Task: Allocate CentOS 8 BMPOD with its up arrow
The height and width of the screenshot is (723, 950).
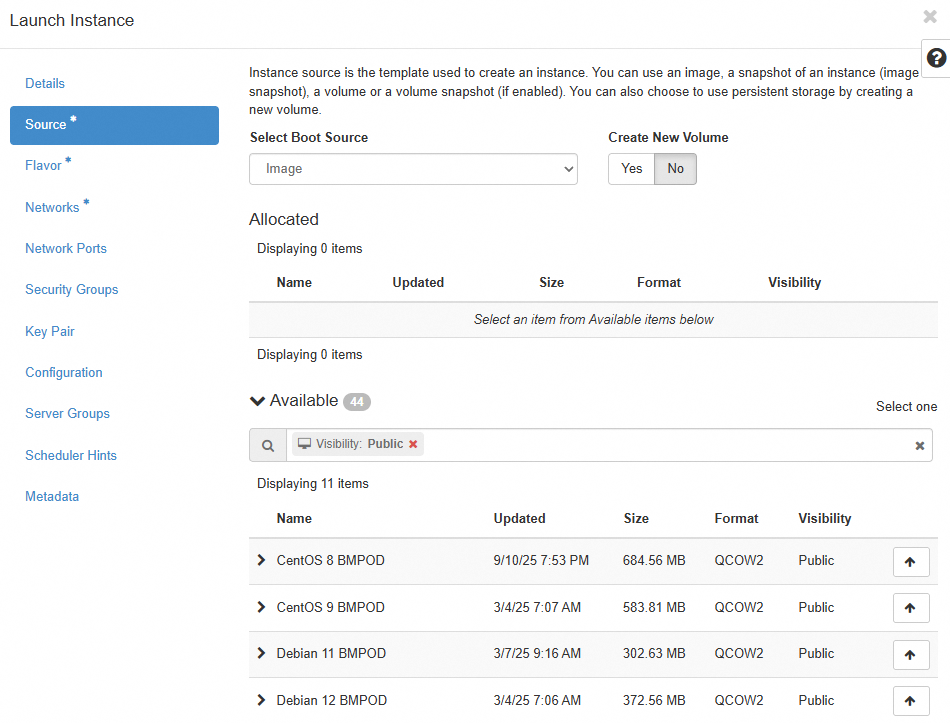Action: pos(911,561)
